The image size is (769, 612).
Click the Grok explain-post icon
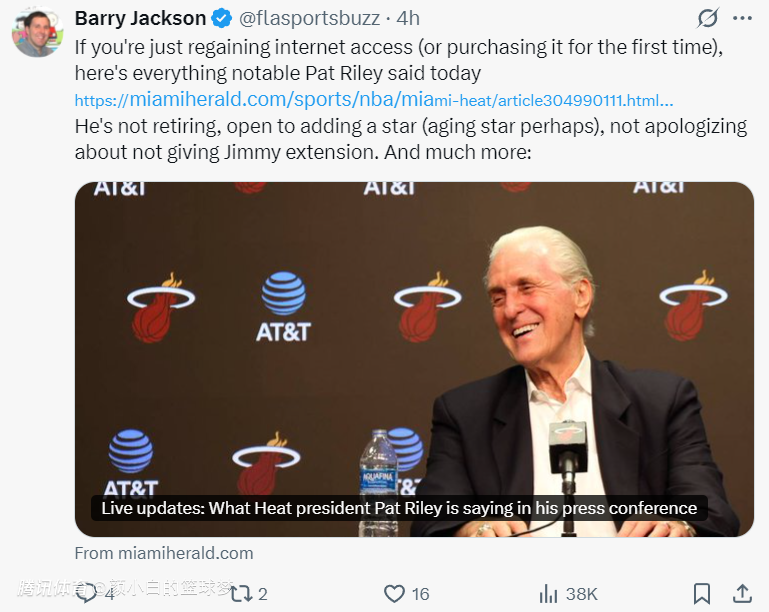coord(707,19)
